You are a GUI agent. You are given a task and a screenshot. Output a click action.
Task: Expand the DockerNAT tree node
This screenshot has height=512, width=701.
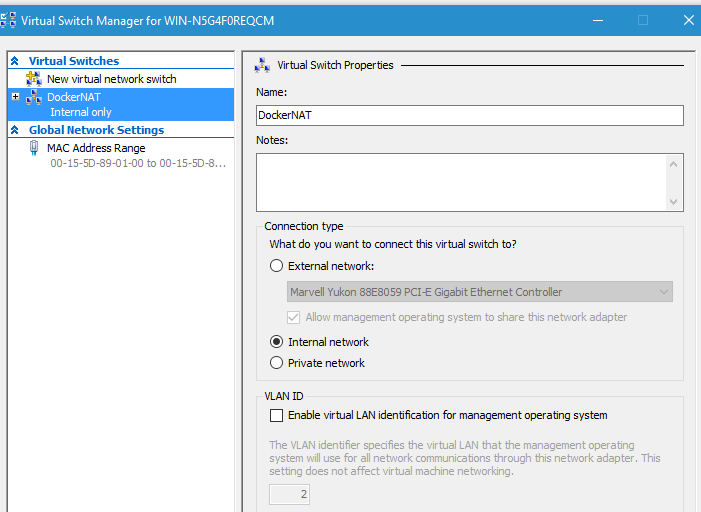click(15, 97)
